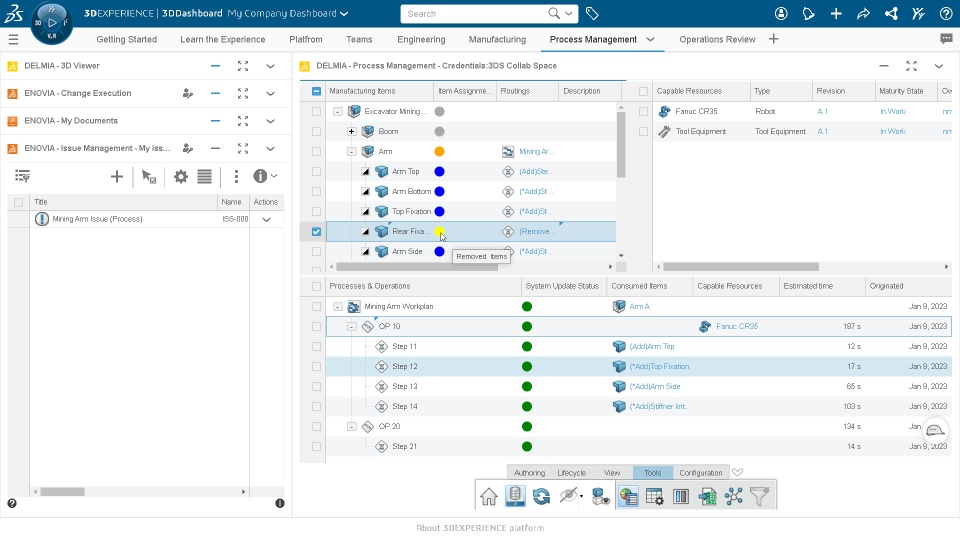Check the OP 10 row checkbox
The height and width of the screenshot is (540, 960).
[316, 326]
